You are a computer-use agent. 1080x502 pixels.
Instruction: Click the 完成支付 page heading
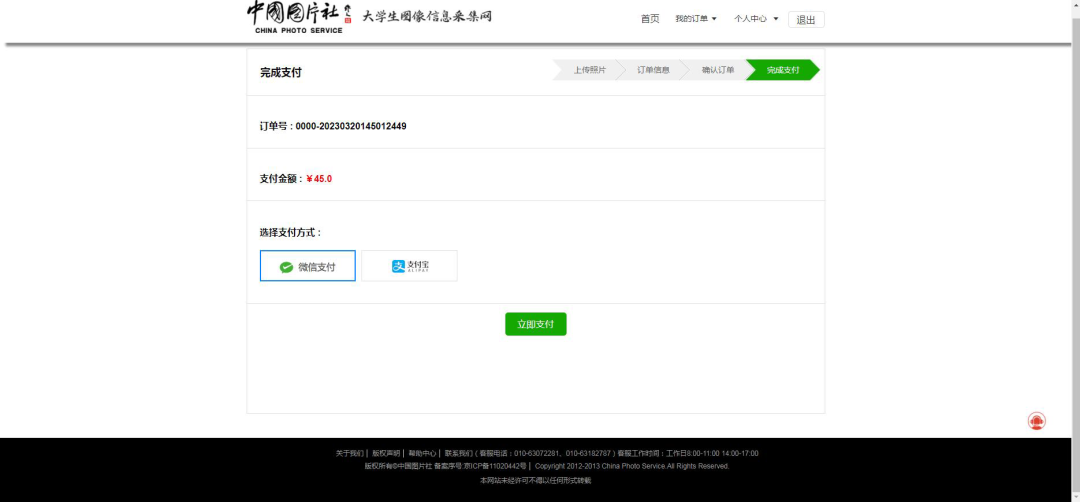[280, 72]
